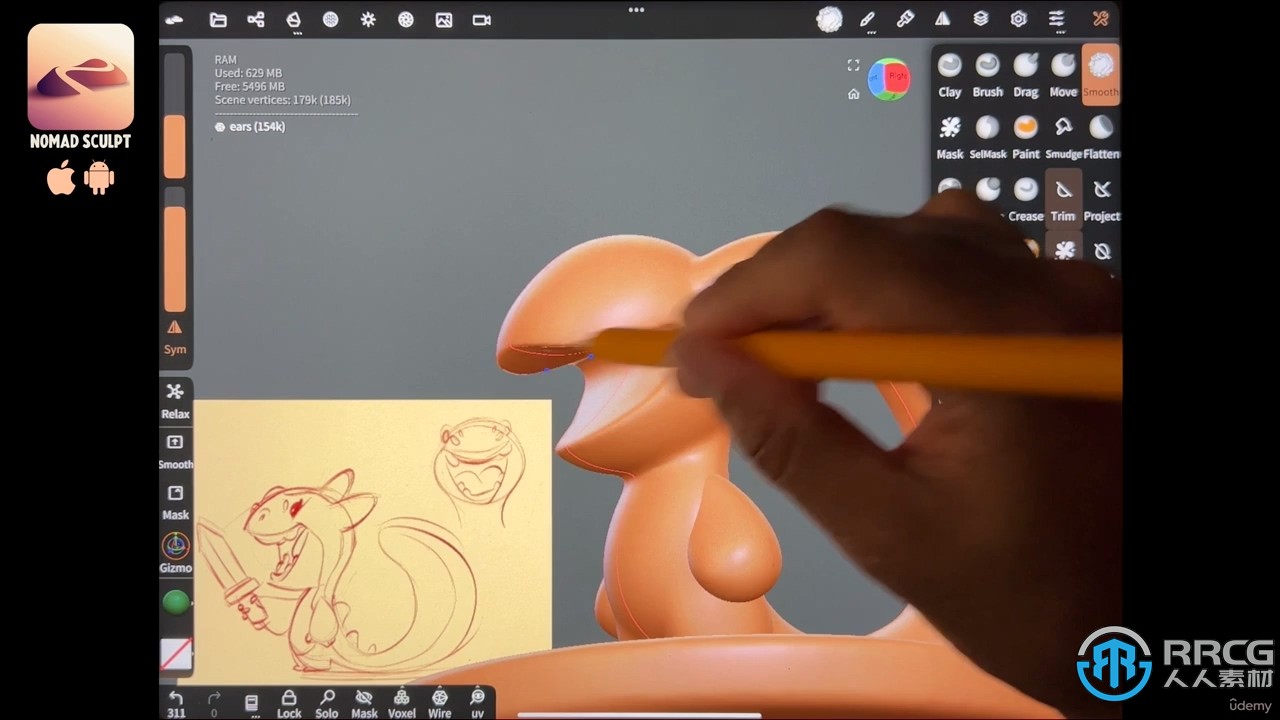Select the Smooth tool in tools panel
This screenshot has width=1280, height=720.
(x=1100, y=76)
